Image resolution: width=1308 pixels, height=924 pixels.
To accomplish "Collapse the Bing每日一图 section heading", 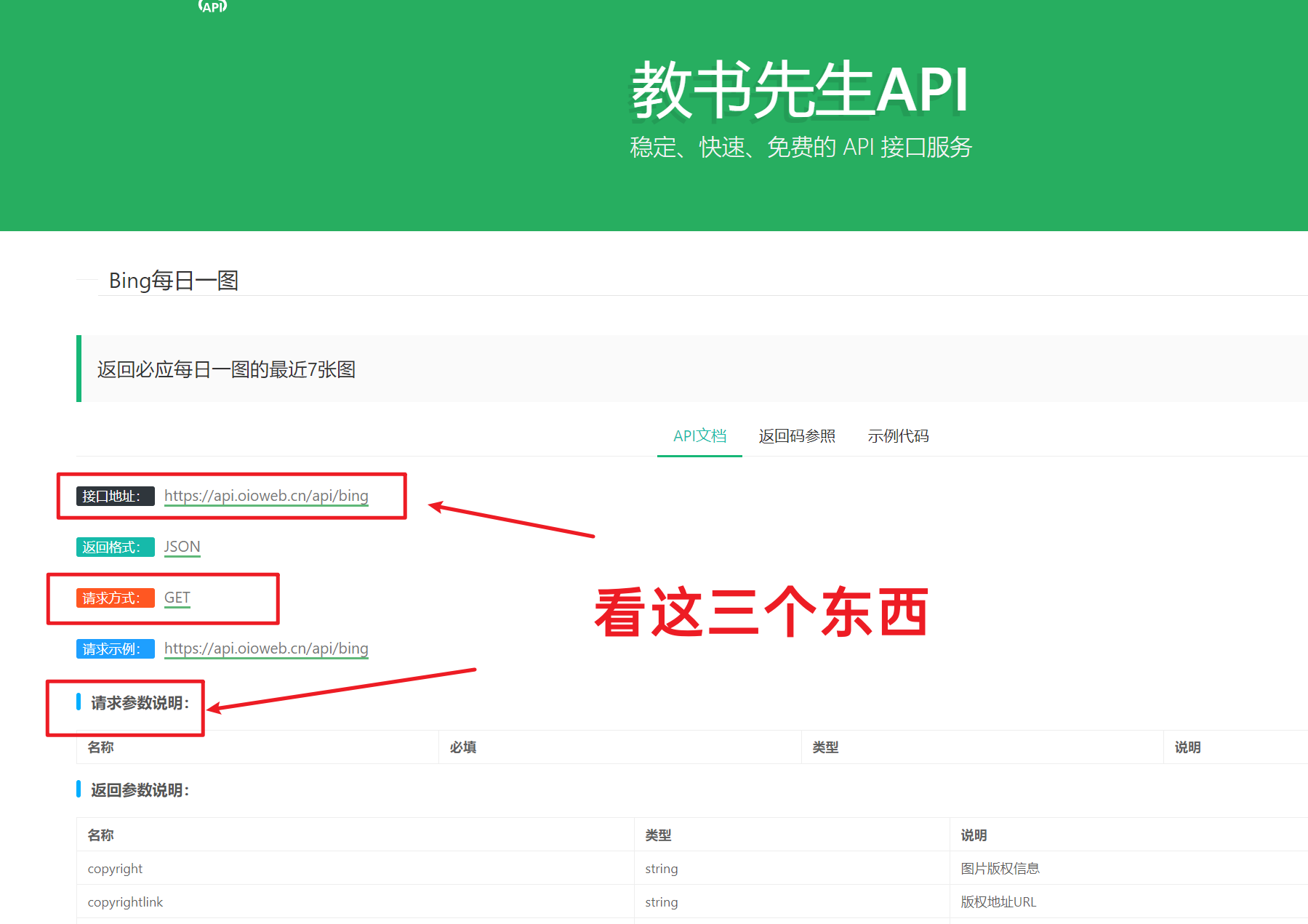I will point(174,281).
